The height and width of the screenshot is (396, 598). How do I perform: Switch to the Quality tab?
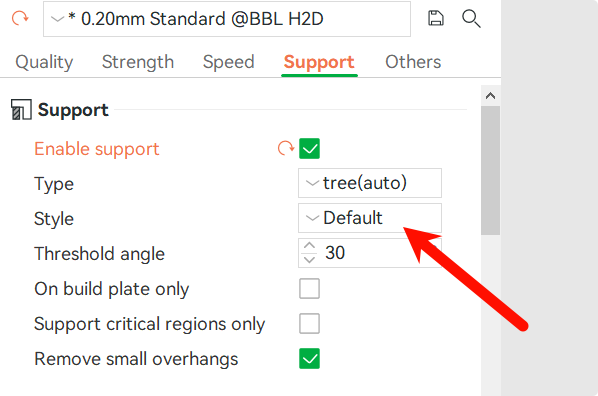coord(44,62)
